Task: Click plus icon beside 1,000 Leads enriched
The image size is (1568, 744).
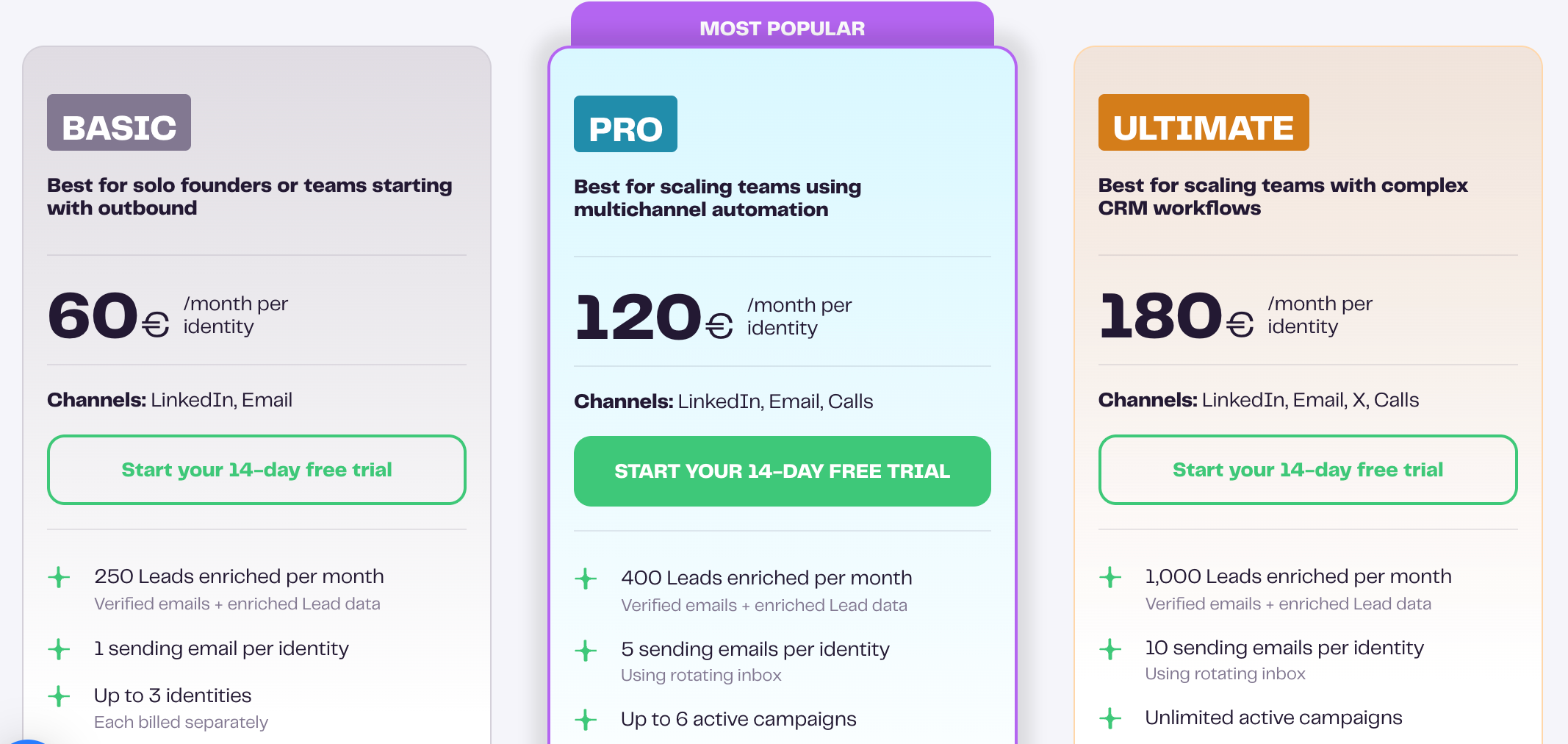Action: tap(1110, 577)
